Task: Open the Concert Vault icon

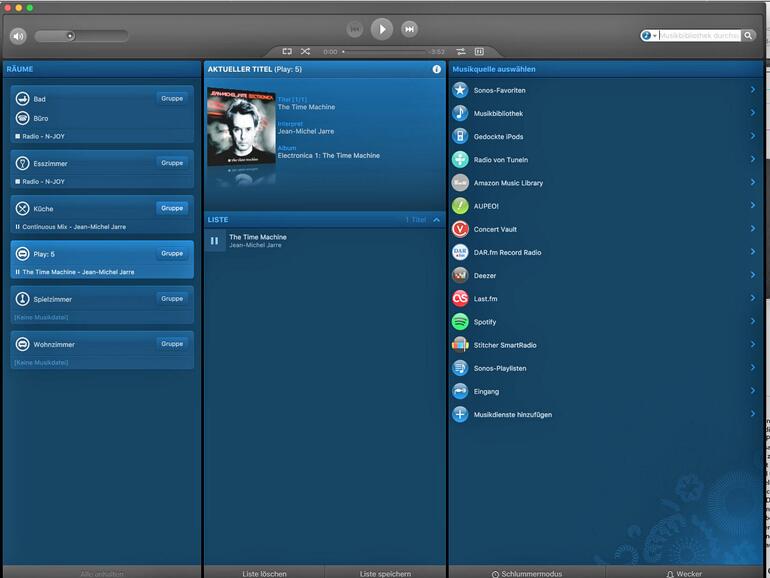Action: (460, 229)
